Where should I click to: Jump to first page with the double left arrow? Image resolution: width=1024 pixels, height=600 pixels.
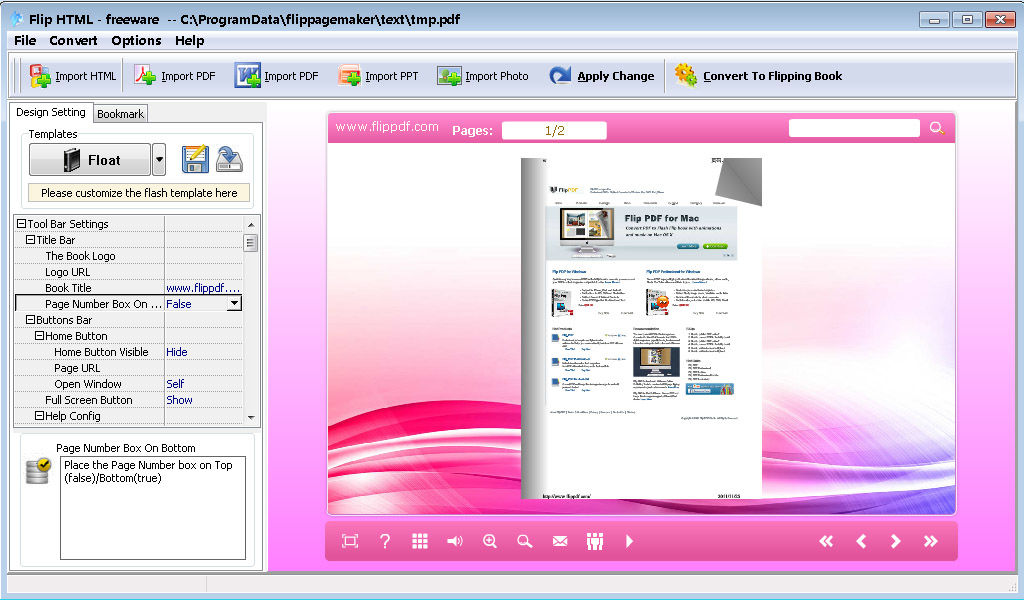click(826, 541)
